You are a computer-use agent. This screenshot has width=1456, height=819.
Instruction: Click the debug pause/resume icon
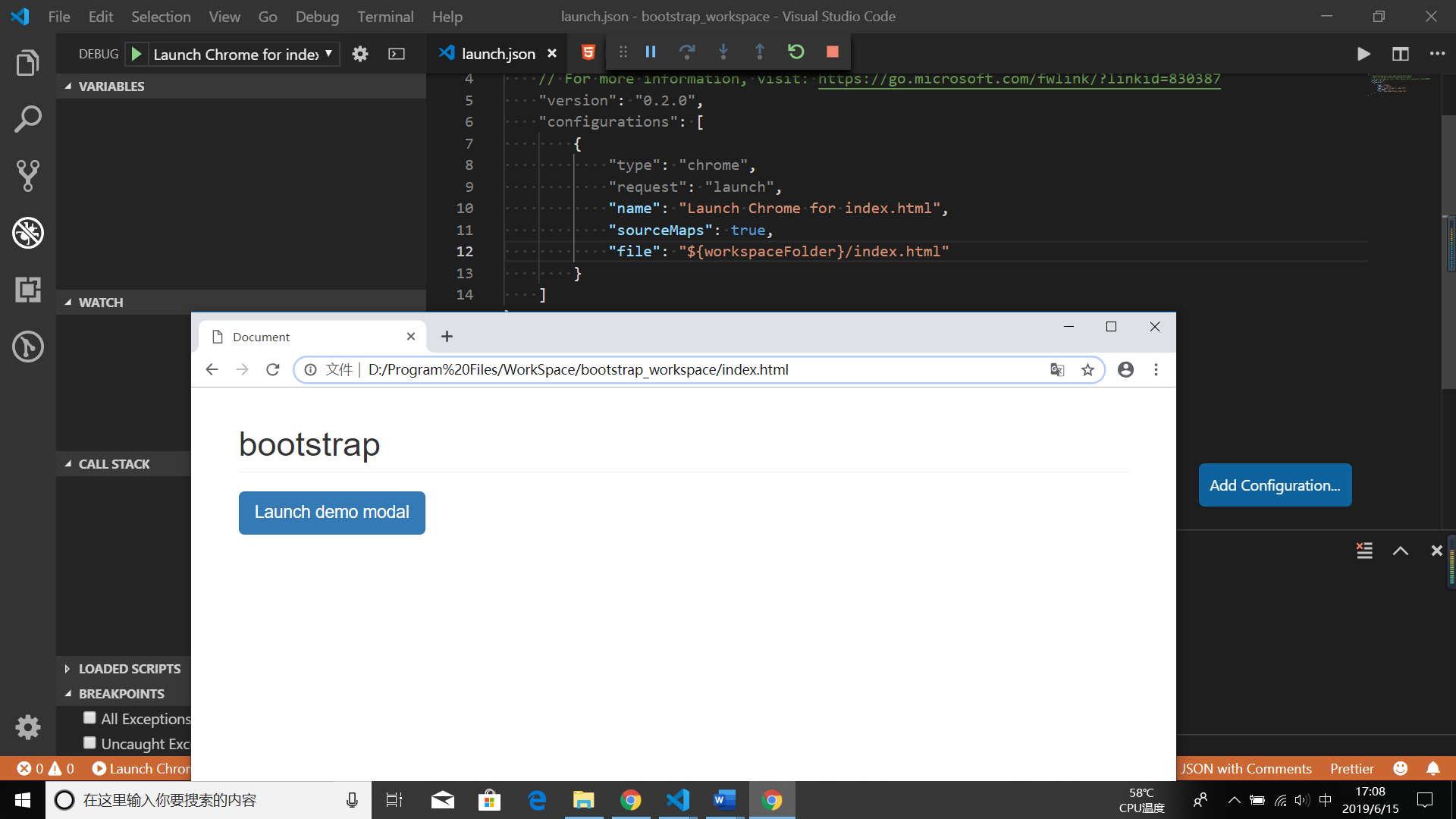coord(650,52)
